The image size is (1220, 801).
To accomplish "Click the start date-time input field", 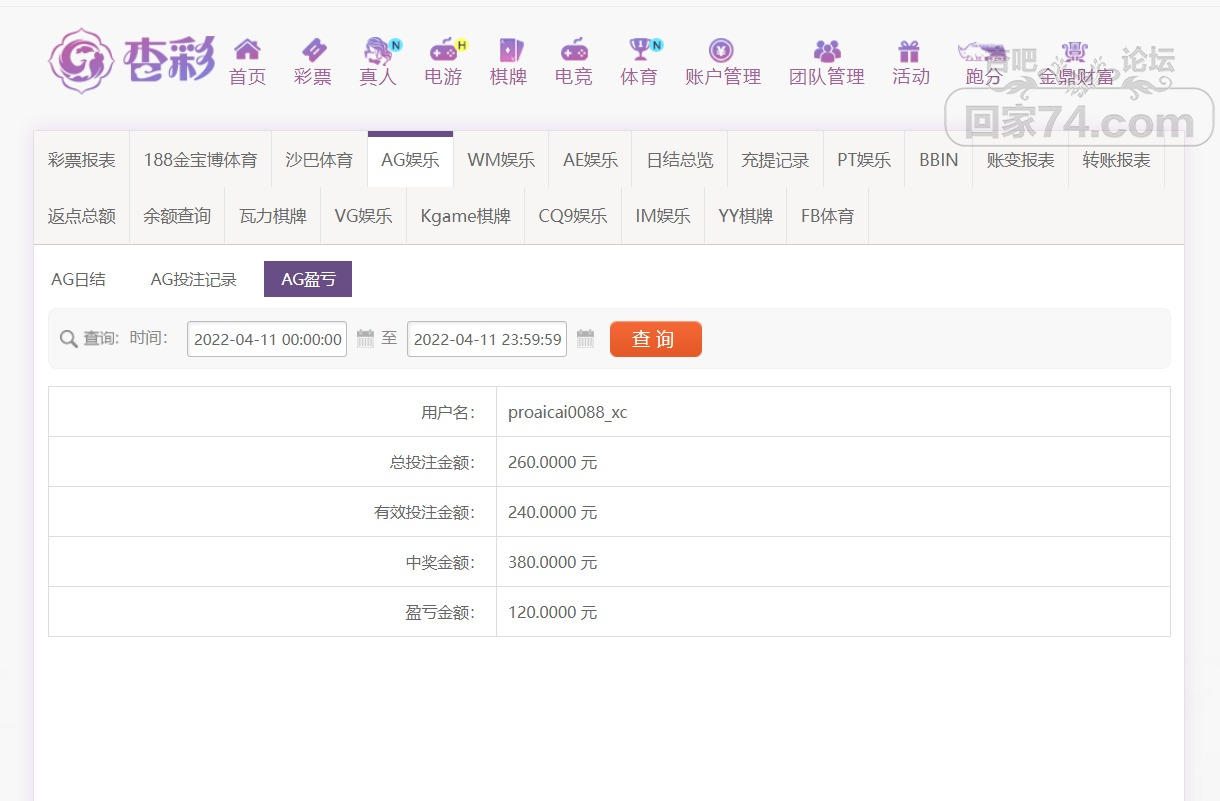I will click(267, 339).
